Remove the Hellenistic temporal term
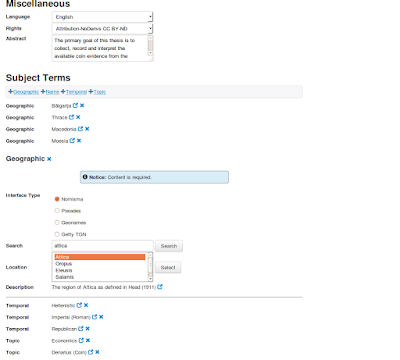 click(86, 305)
